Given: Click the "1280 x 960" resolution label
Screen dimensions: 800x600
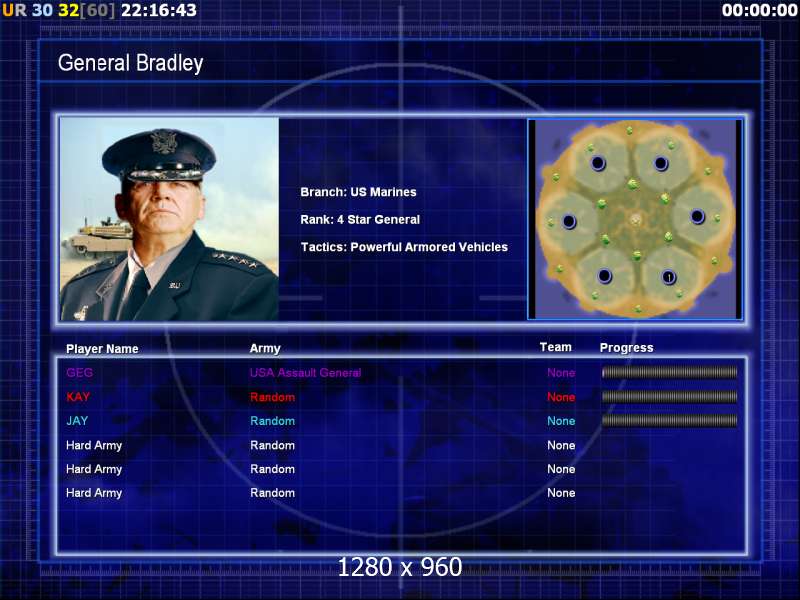Looking at the screenshot, I should coord(400,567).
